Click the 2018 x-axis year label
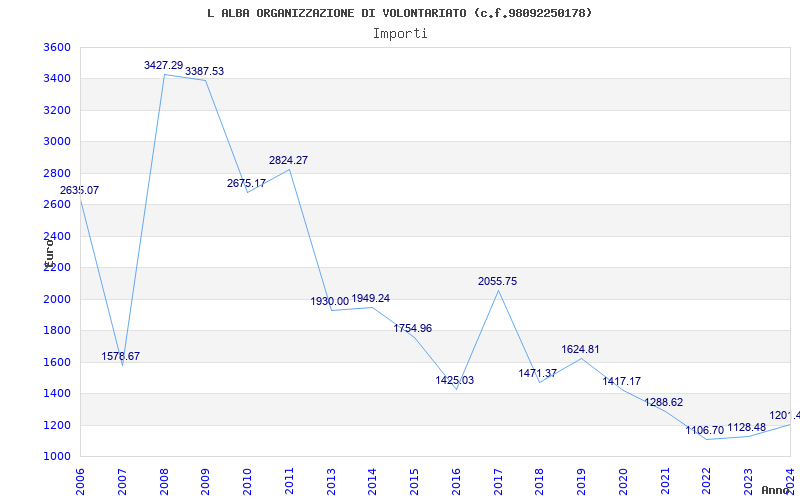This screenshot has height=500, width=800. 540,482
